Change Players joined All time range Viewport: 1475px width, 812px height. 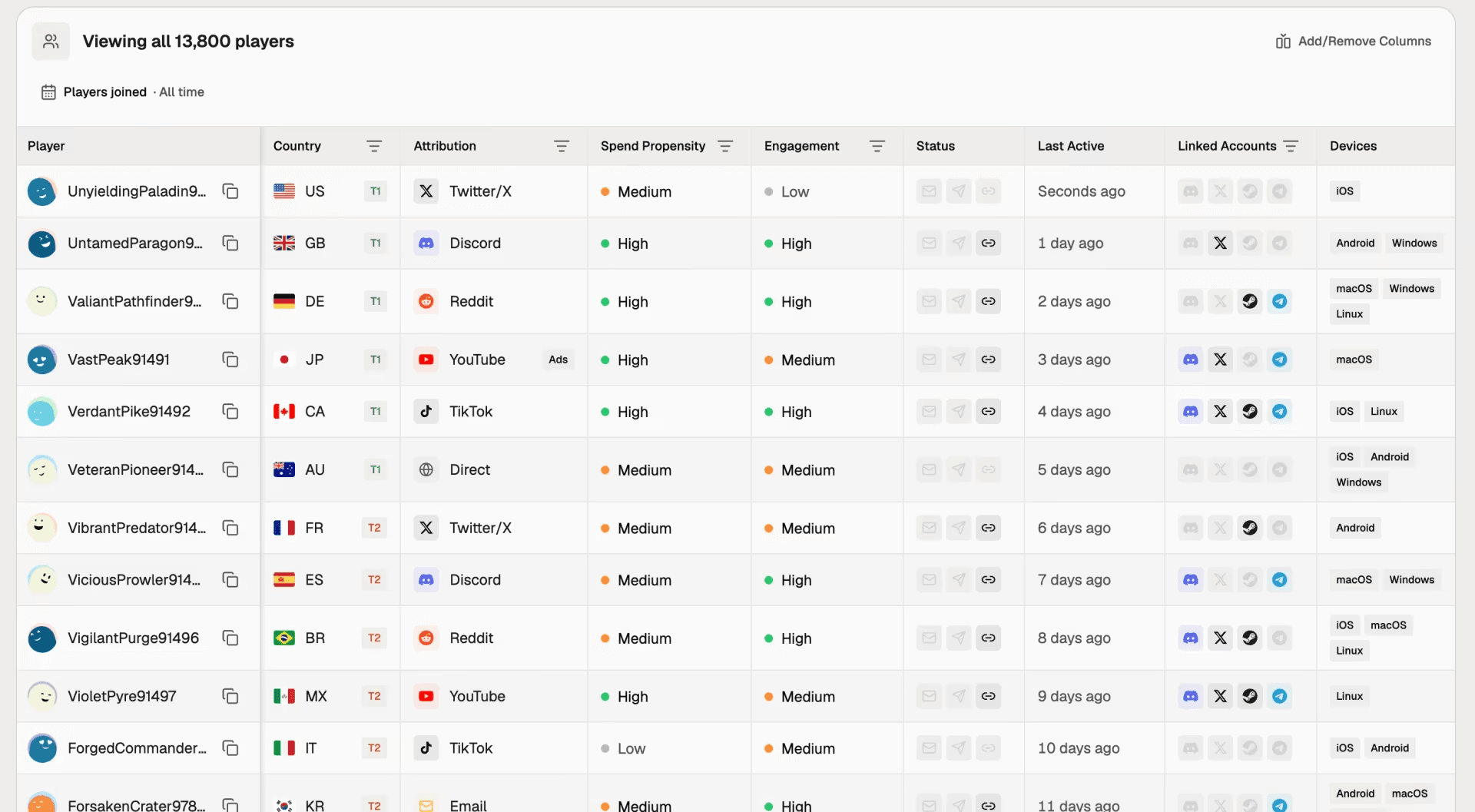[123, 92]
